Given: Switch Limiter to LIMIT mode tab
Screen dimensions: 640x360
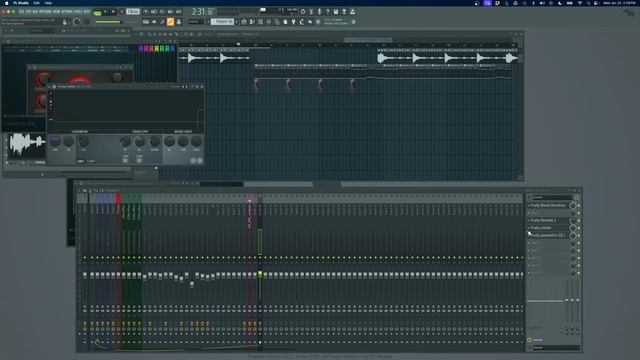Looking at the screenshot, I should [80, 161].
